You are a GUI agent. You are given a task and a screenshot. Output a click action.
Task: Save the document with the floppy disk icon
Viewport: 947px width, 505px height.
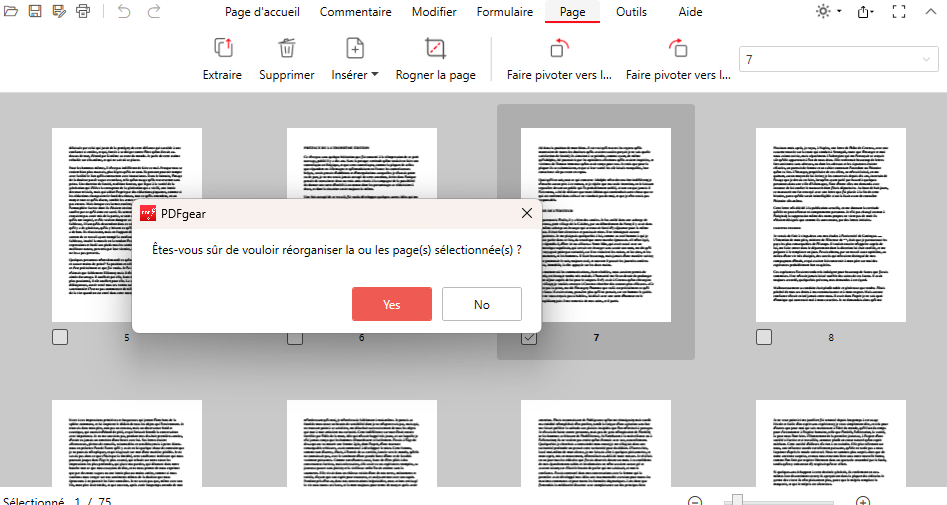(35, 11)
